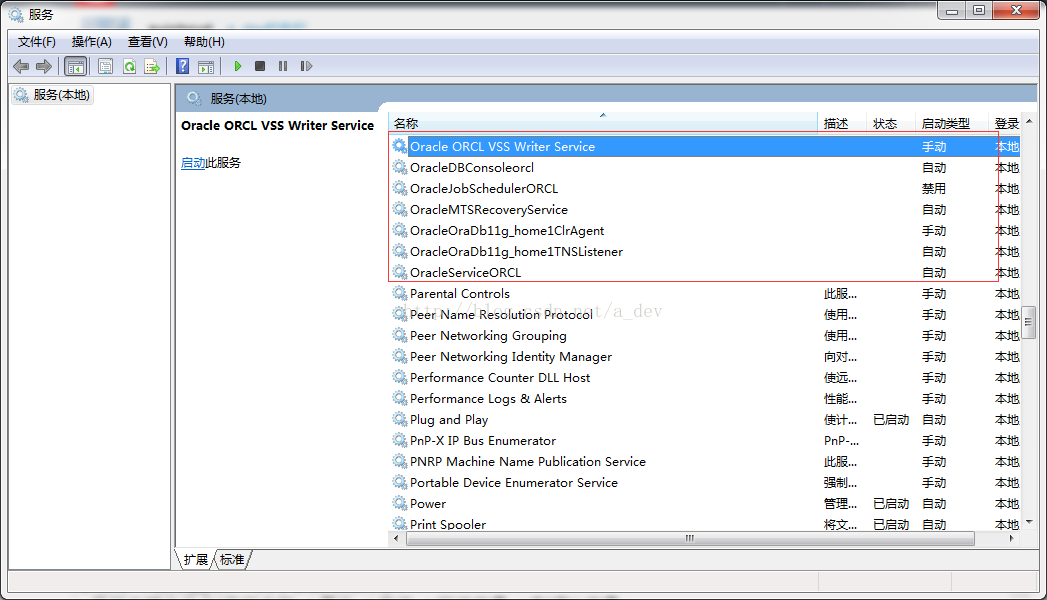Open the 查看(V) menu

coord(148,42)
